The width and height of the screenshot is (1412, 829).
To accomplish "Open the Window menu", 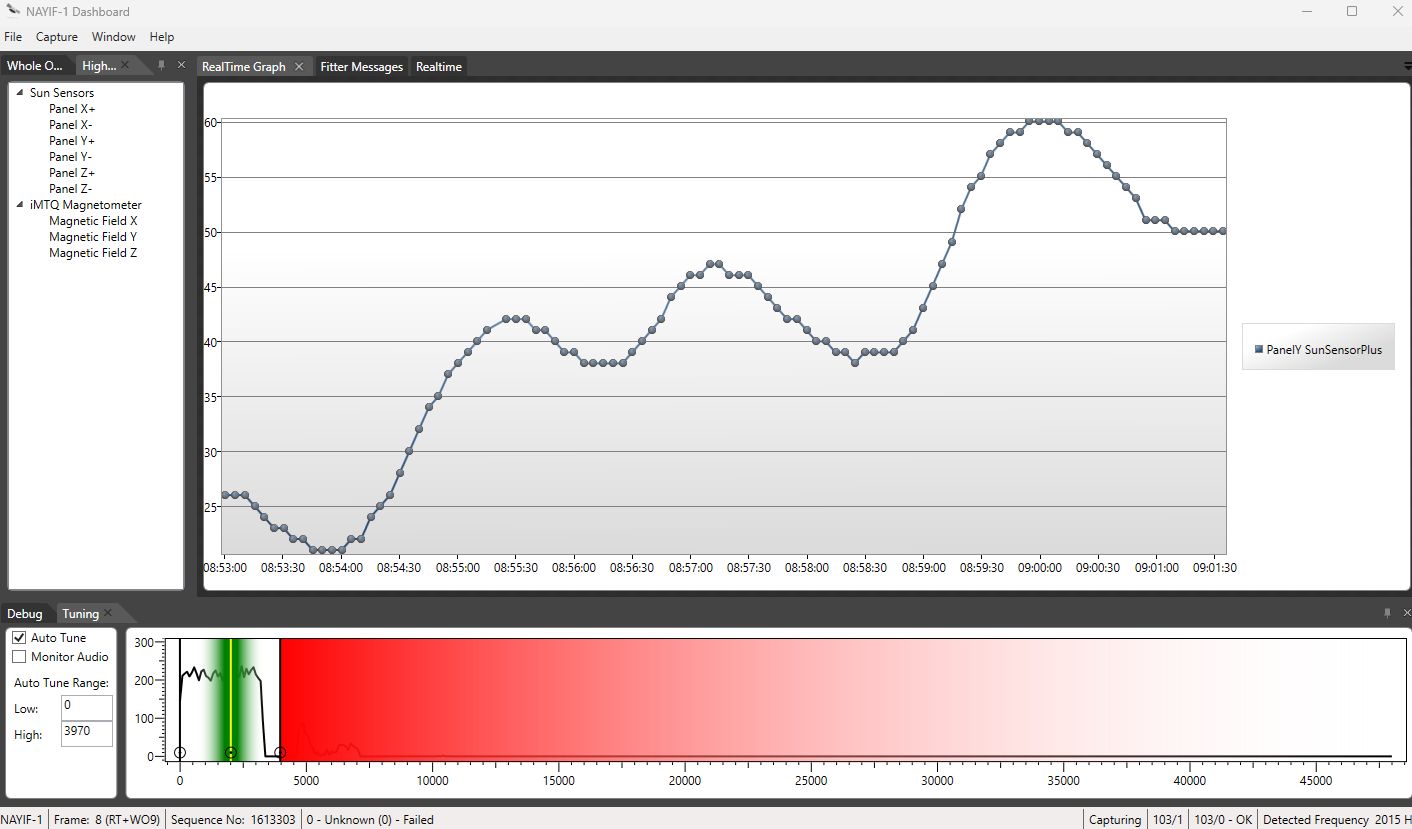I will click(113, 37).
